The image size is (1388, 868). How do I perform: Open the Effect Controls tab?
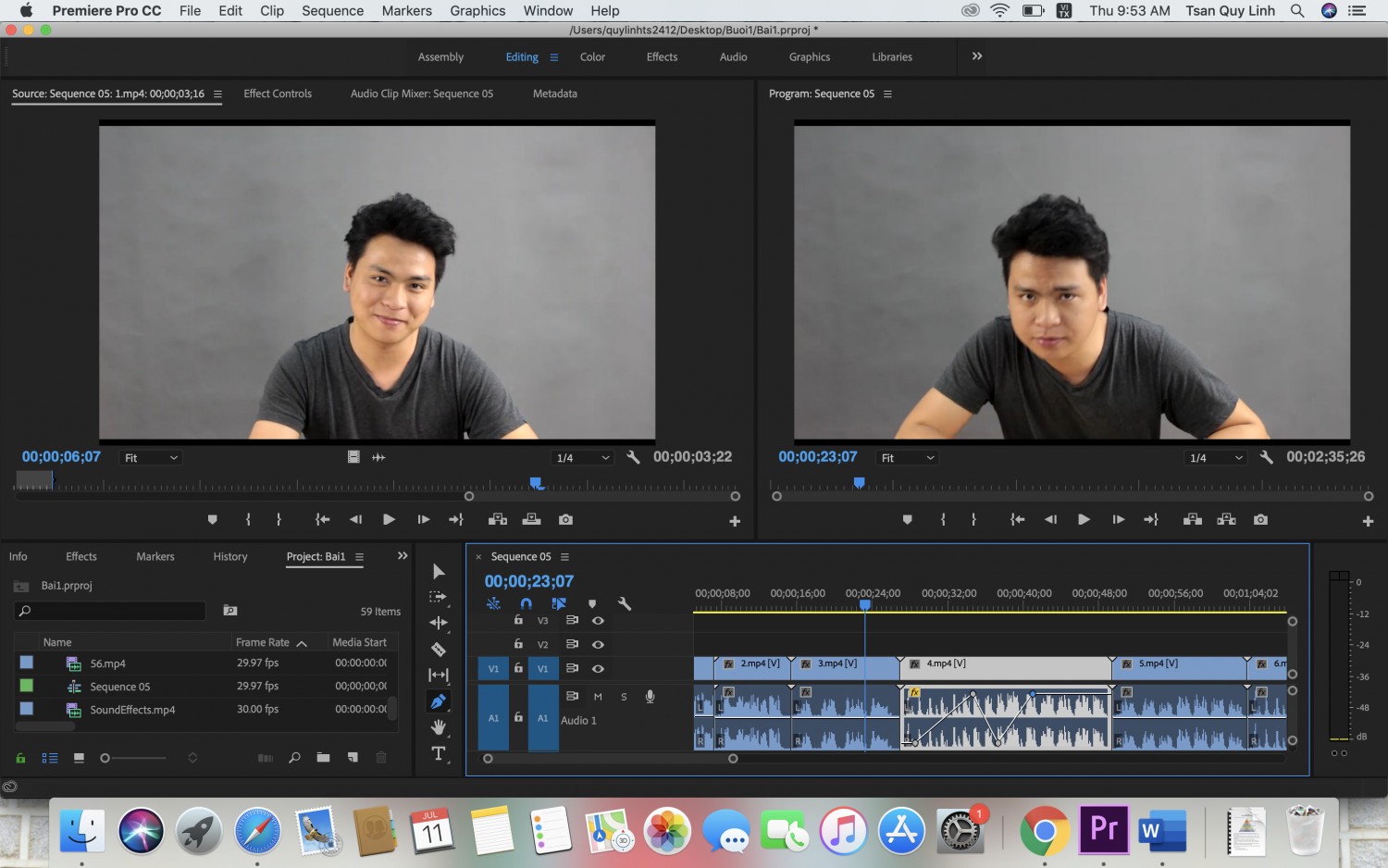point(278,93)
